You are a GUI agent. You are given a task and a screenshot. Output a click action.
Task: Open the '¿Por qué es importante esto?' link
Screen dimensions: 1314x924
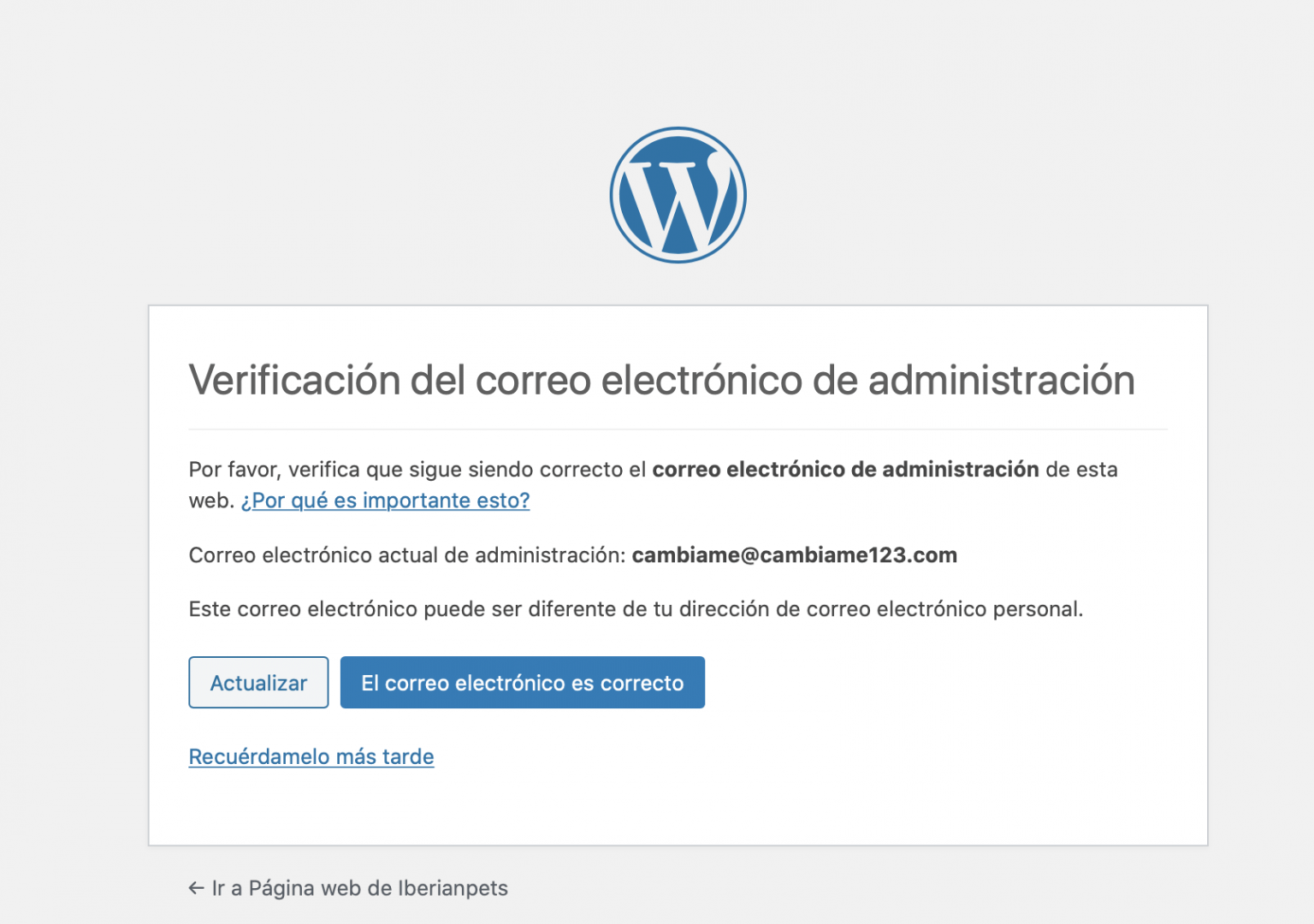coord(385,500)
